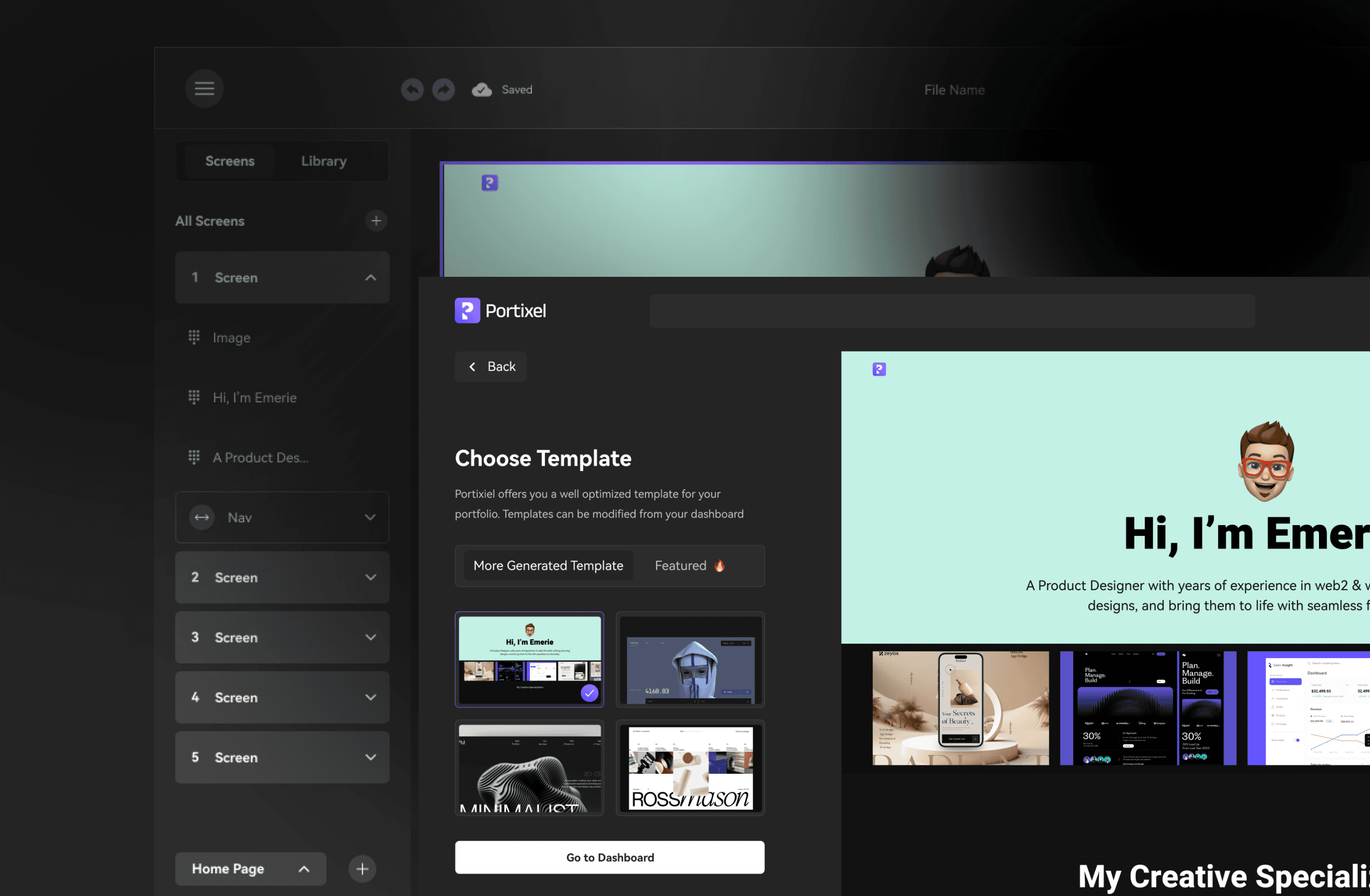Click the redo arrow icon
The image size is (1370, 896).
point(443,90)
